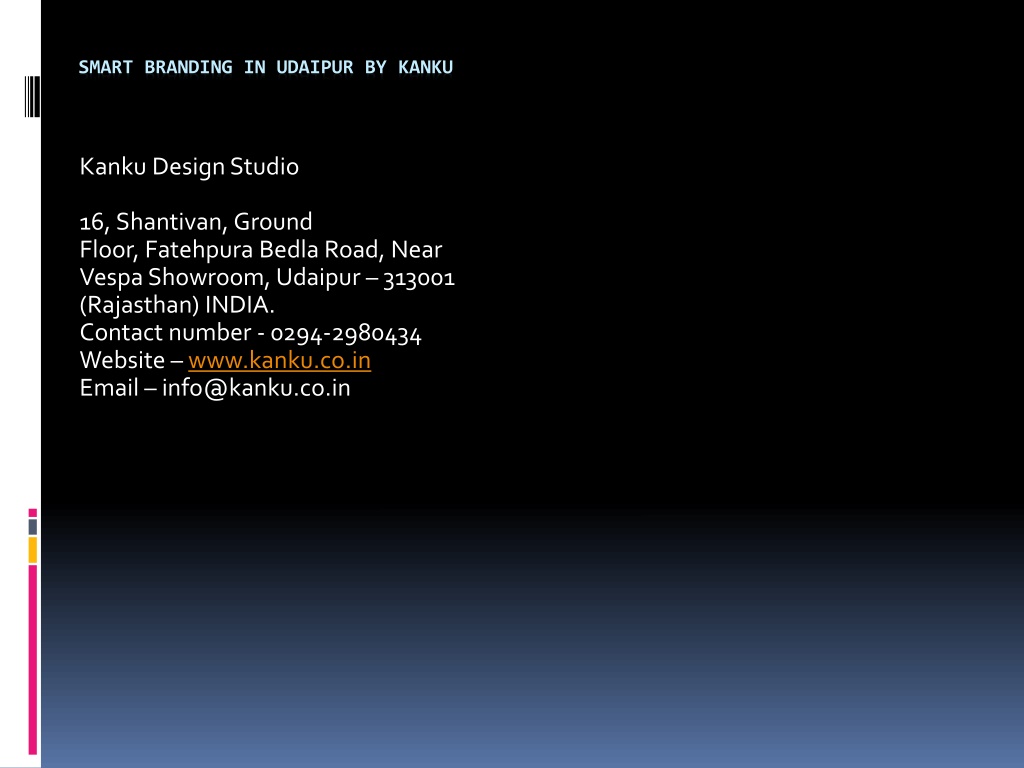Click the 'Floor, Fatehpura Bedla Road, Near' line
This screenshot has height=768, width=1024.
coord(261,250)
